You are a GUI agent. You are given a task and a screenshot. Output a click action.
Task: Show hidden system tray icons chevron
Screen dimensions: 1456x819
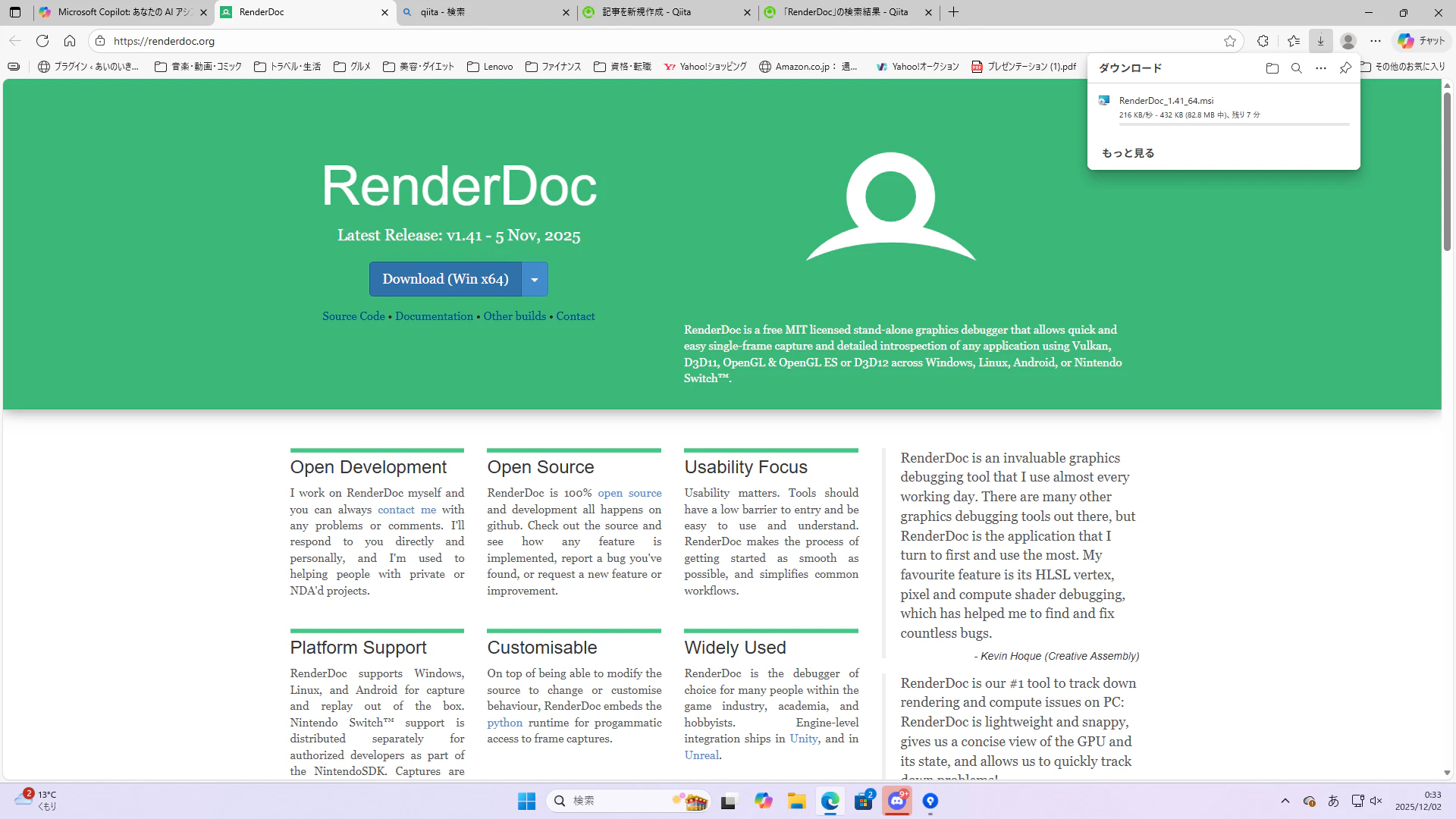[x=1285, y=801]
